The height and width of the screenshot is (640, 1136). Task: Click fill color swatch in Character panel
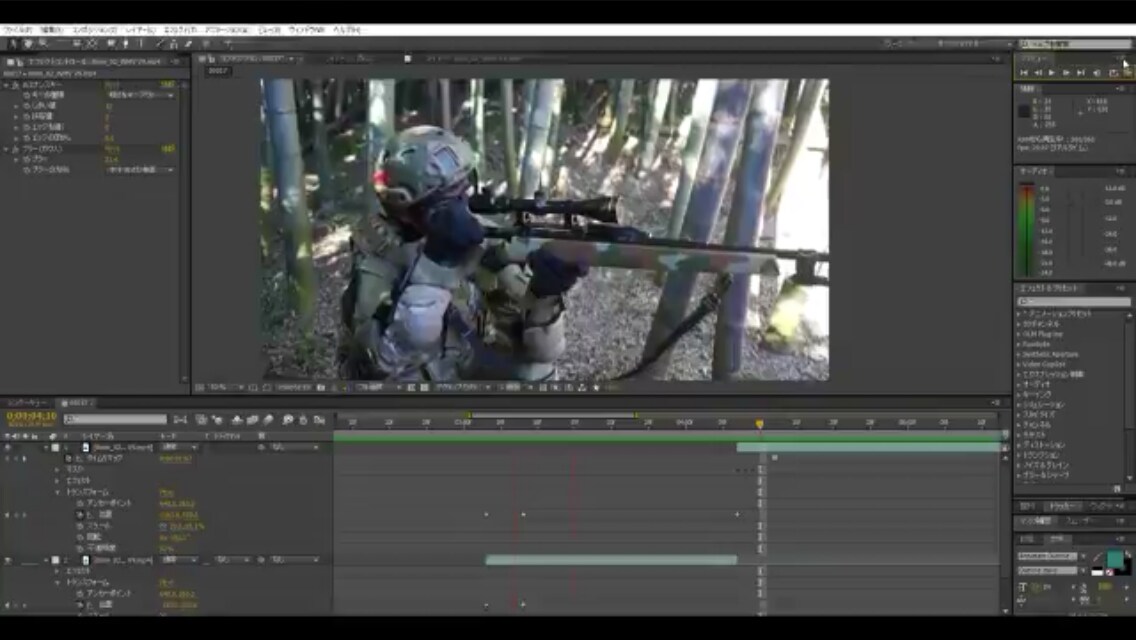(x=1115, y=559)
